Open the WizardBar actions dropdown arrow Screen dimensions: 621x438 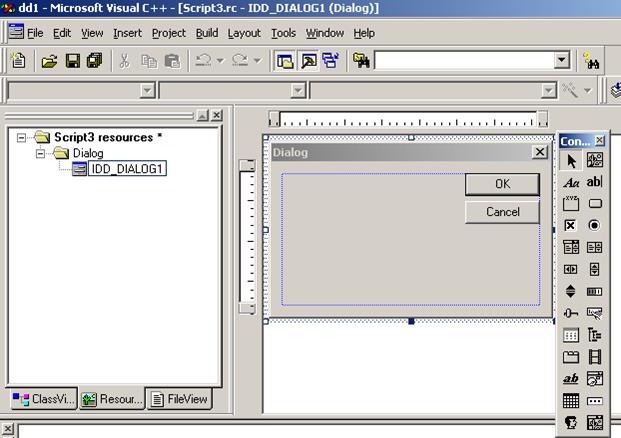click(588, 91)
